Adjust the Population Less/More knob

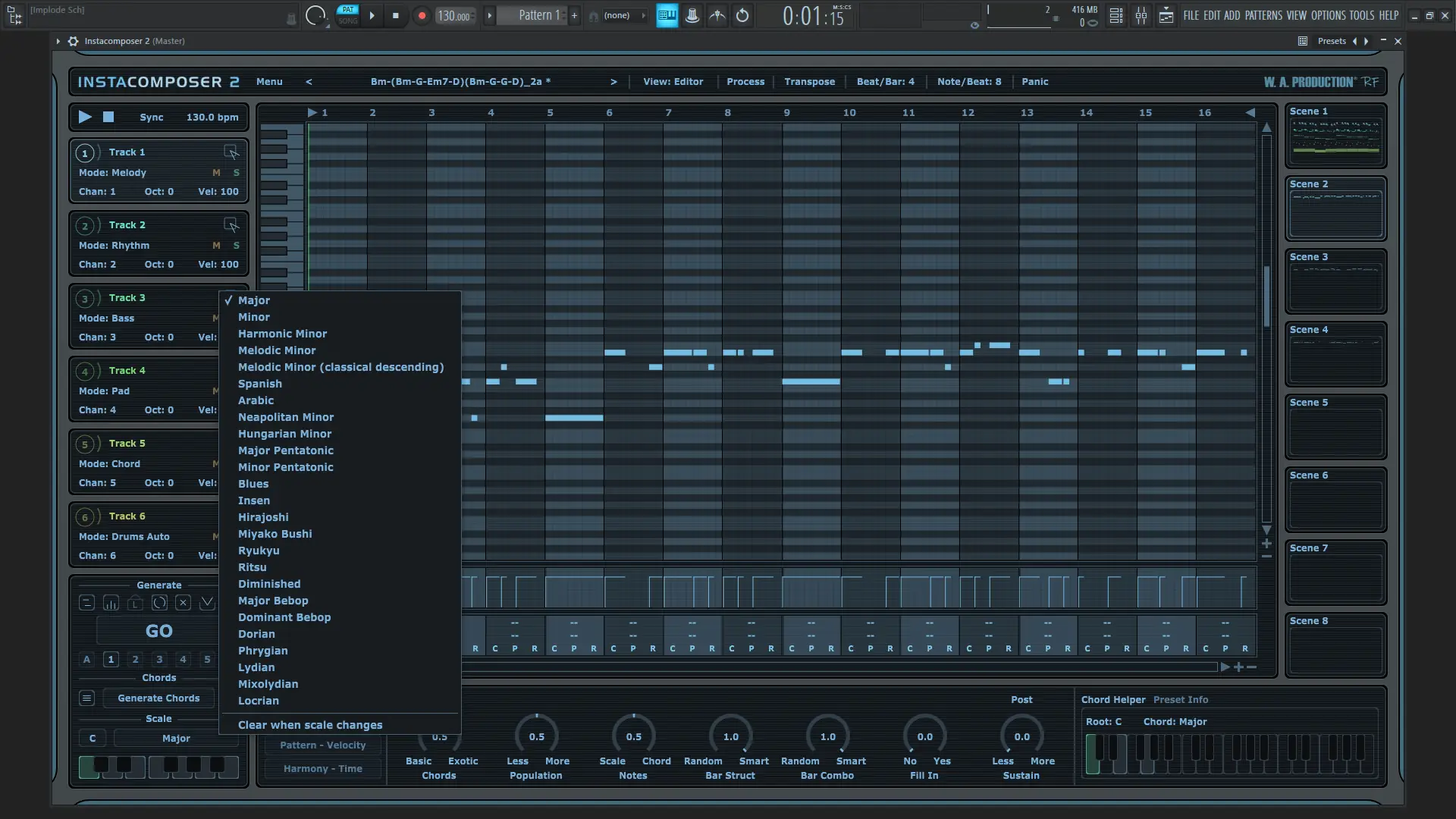click(536, 736)
